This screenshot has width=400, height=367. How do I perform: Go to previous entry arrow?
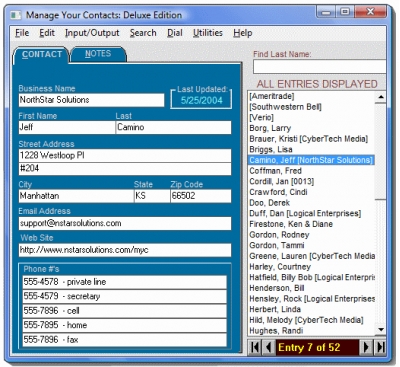269,347
